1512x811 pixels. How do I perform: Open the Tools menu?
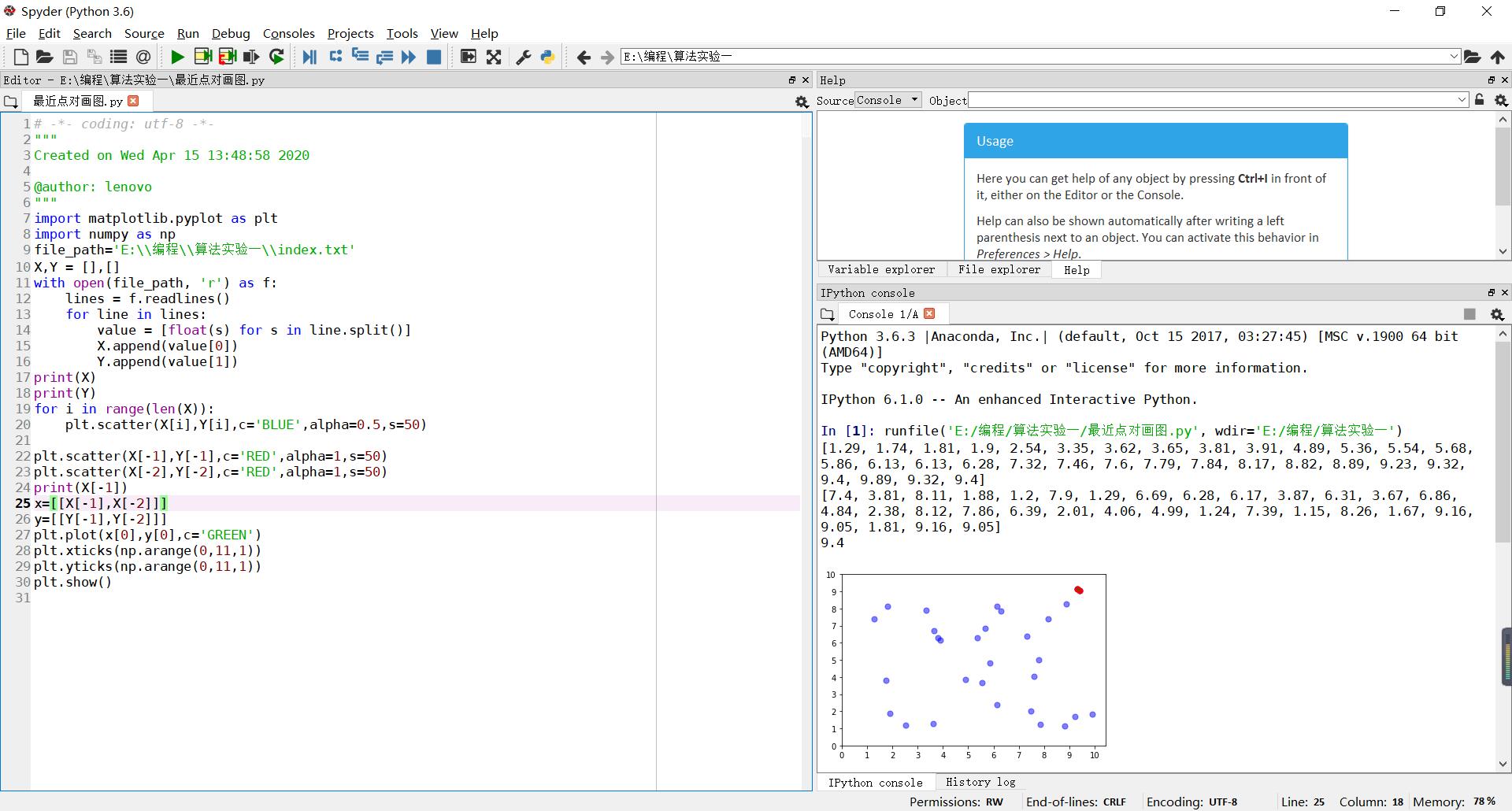[402, 33]
